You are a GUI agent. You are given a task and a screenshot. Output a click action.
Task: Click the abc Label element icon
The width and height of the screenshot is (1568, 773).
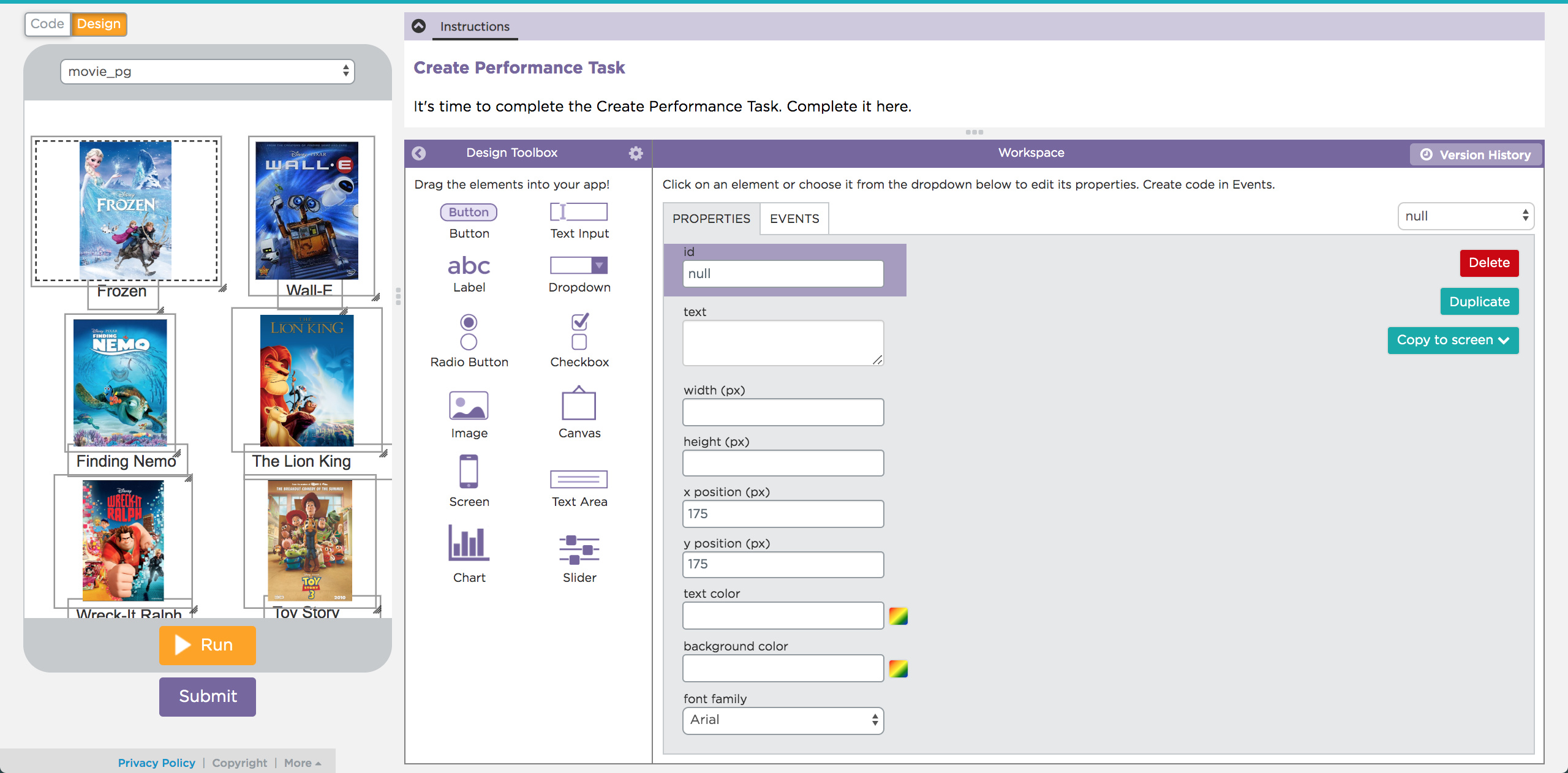(469, 266)
